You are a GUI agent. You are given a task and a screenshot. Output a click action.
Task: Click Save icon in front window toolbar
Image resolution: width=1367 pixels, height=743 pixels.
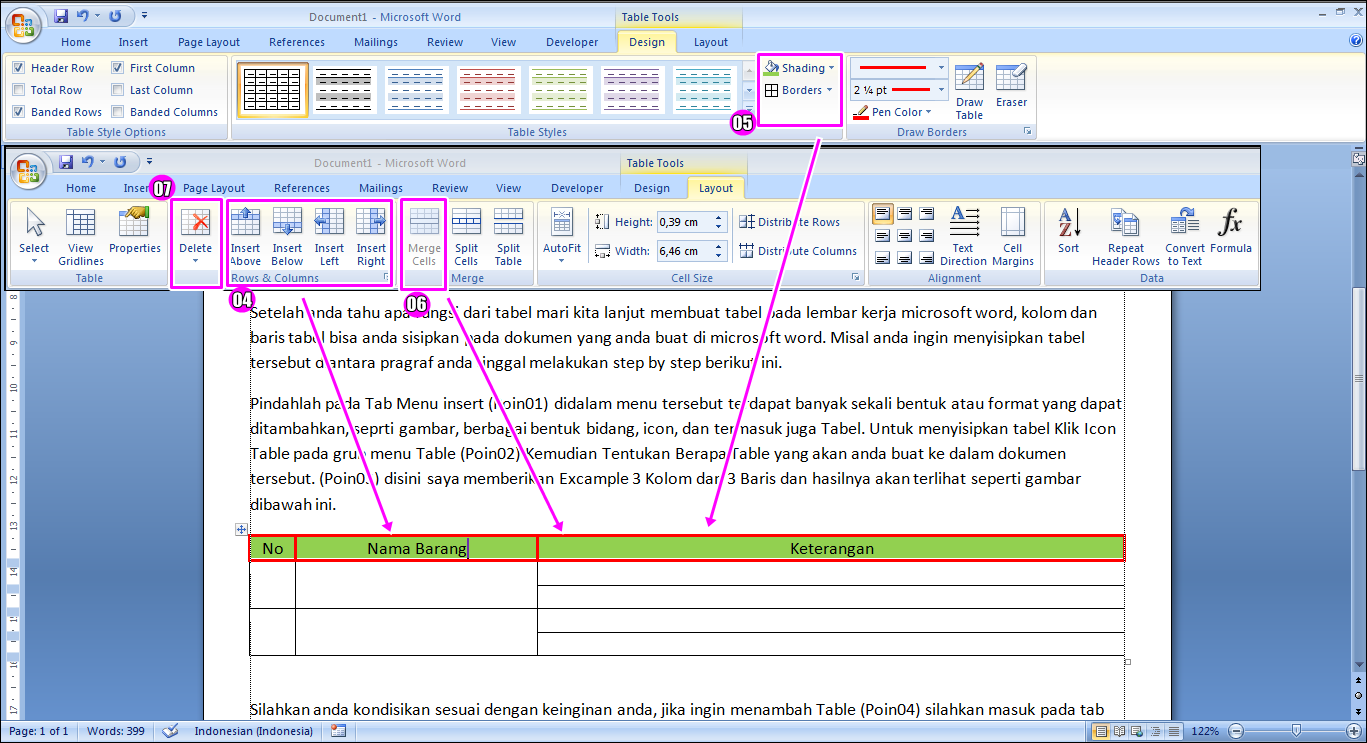point(66,162)
